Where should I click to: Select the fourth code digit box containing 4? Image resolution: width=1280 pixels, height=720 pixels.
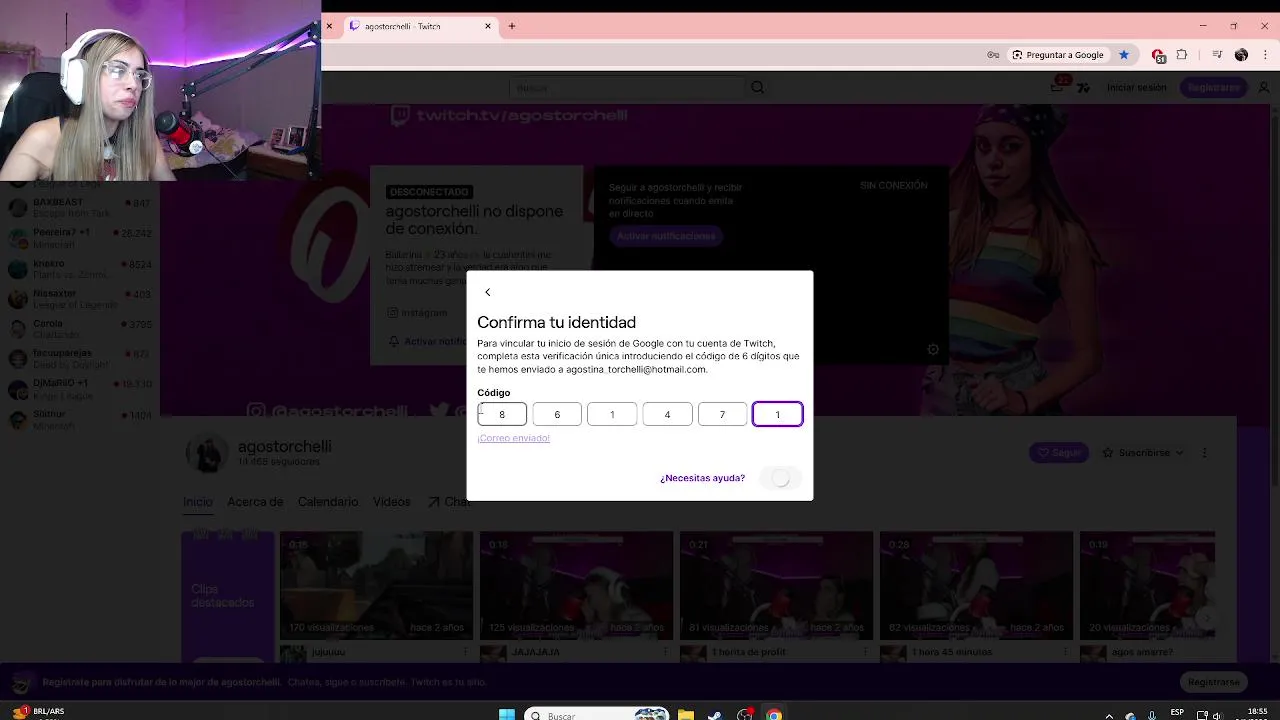click(667, 414)
